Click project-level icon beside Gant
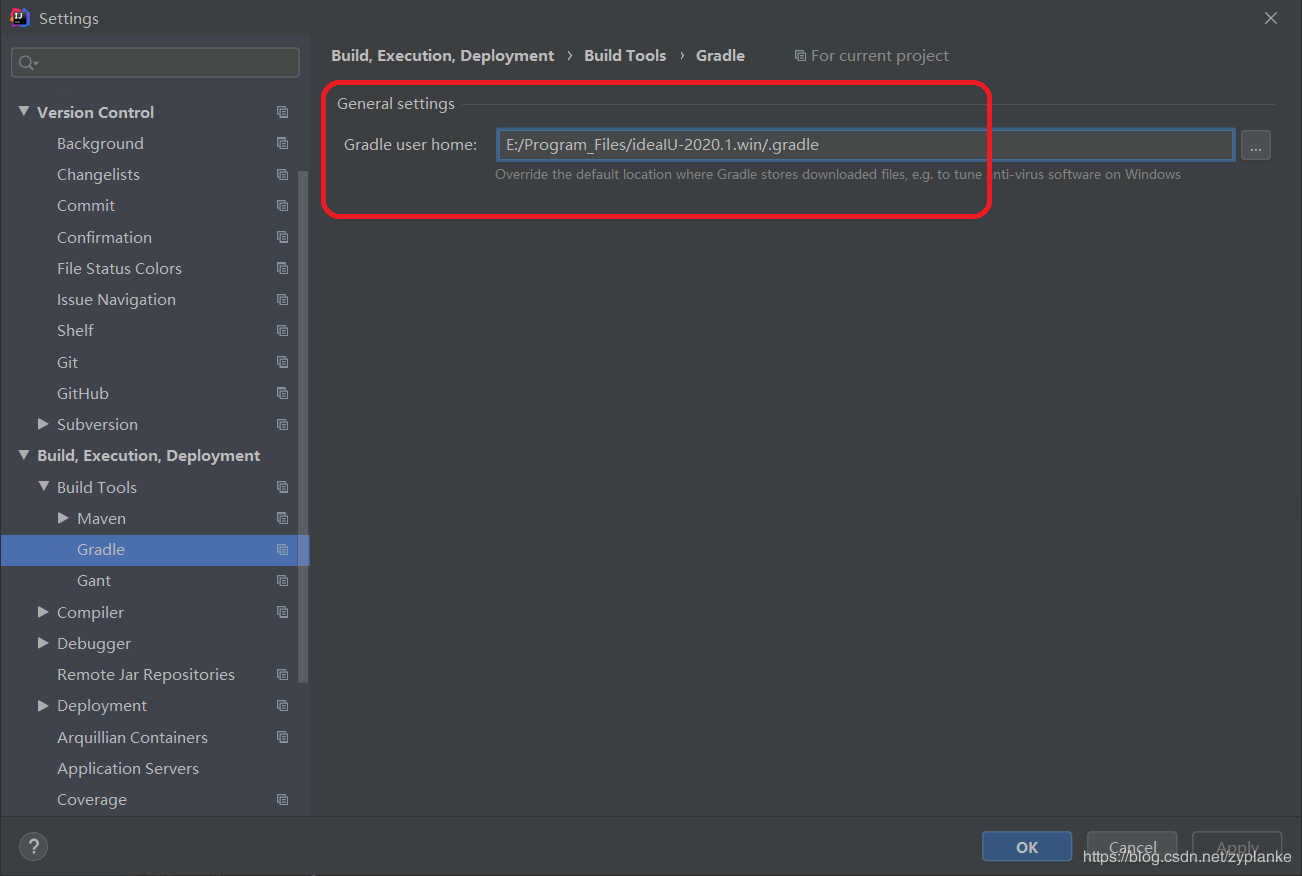Viewport: 1302px width, 876px height. click(283, 580)
